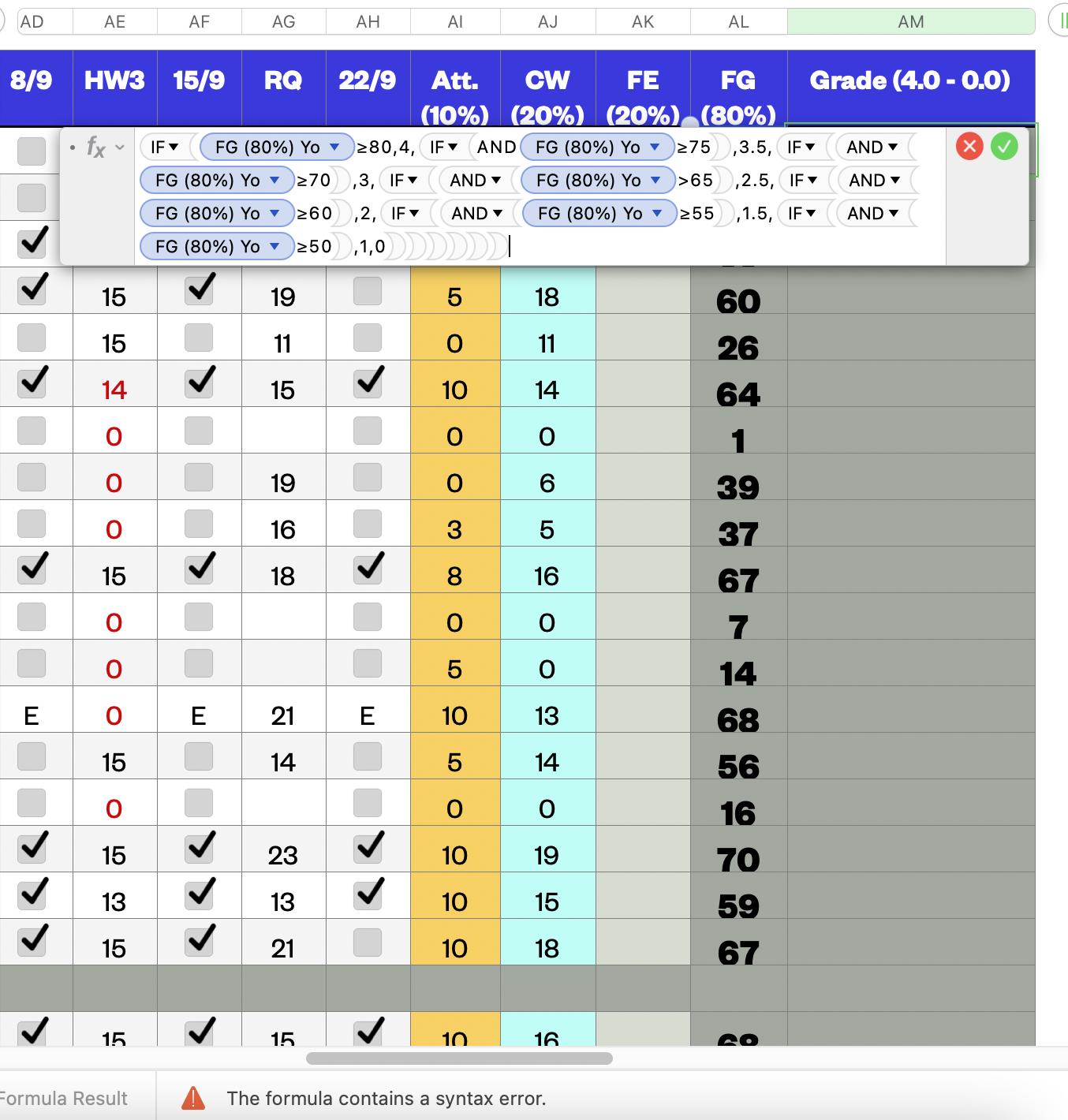
Task: Select the IF token following ',4,'
Action: [x=443, y=147]
